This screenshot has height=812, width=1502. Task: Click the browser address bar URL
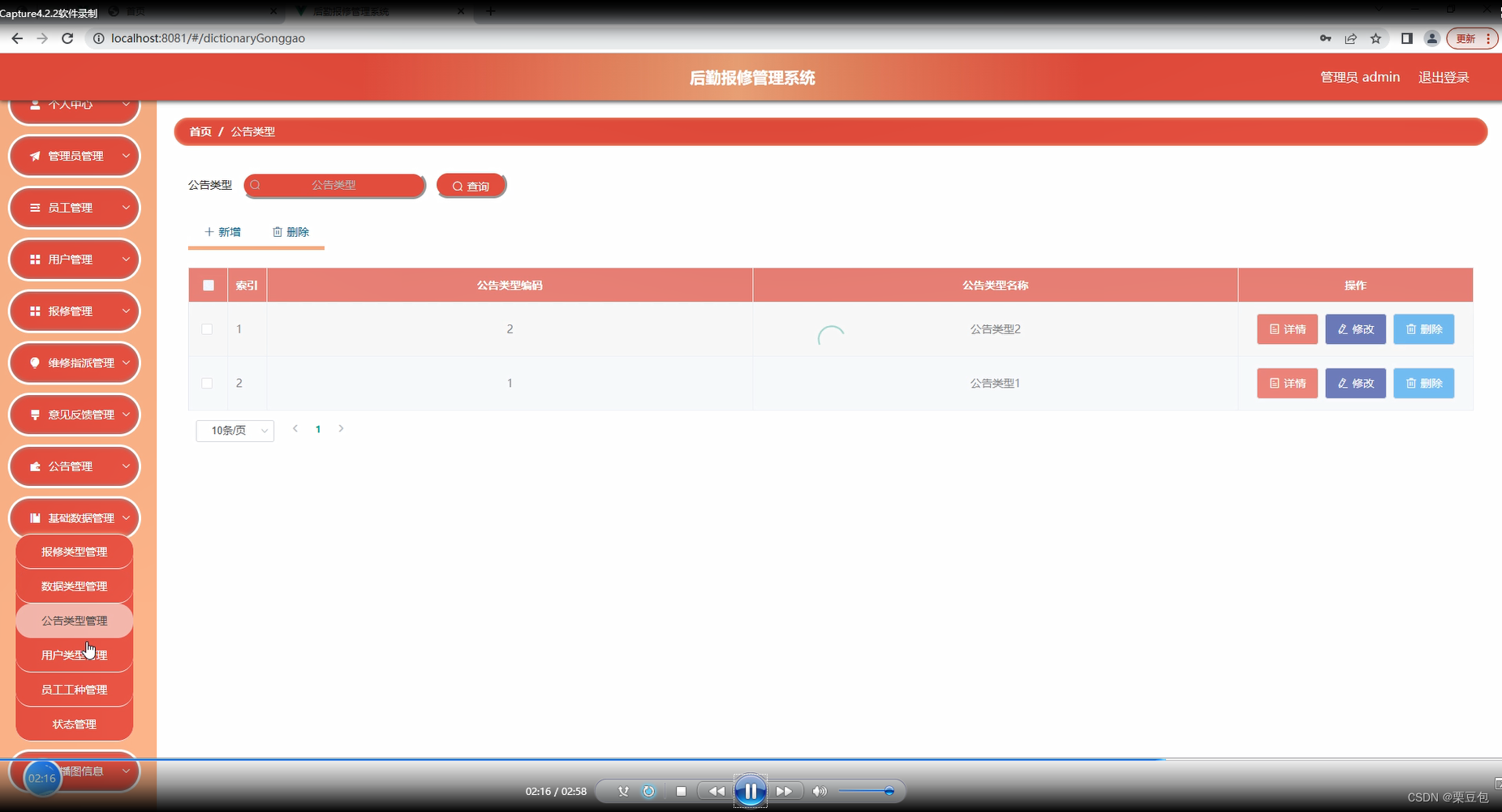[208, 38]
